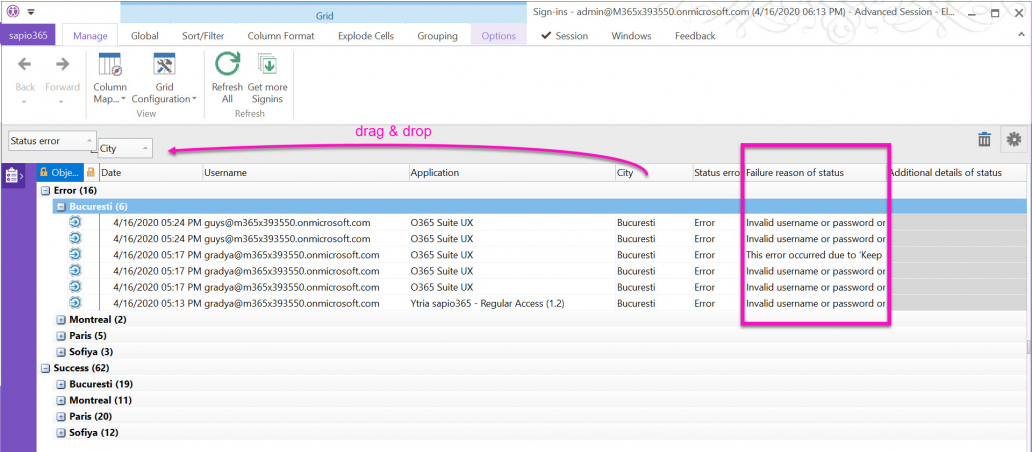1032x452 pixels.
Task: Open the purple sidebar clipboard panel icon
Action: pyautogui.click(x=13, y=176)
